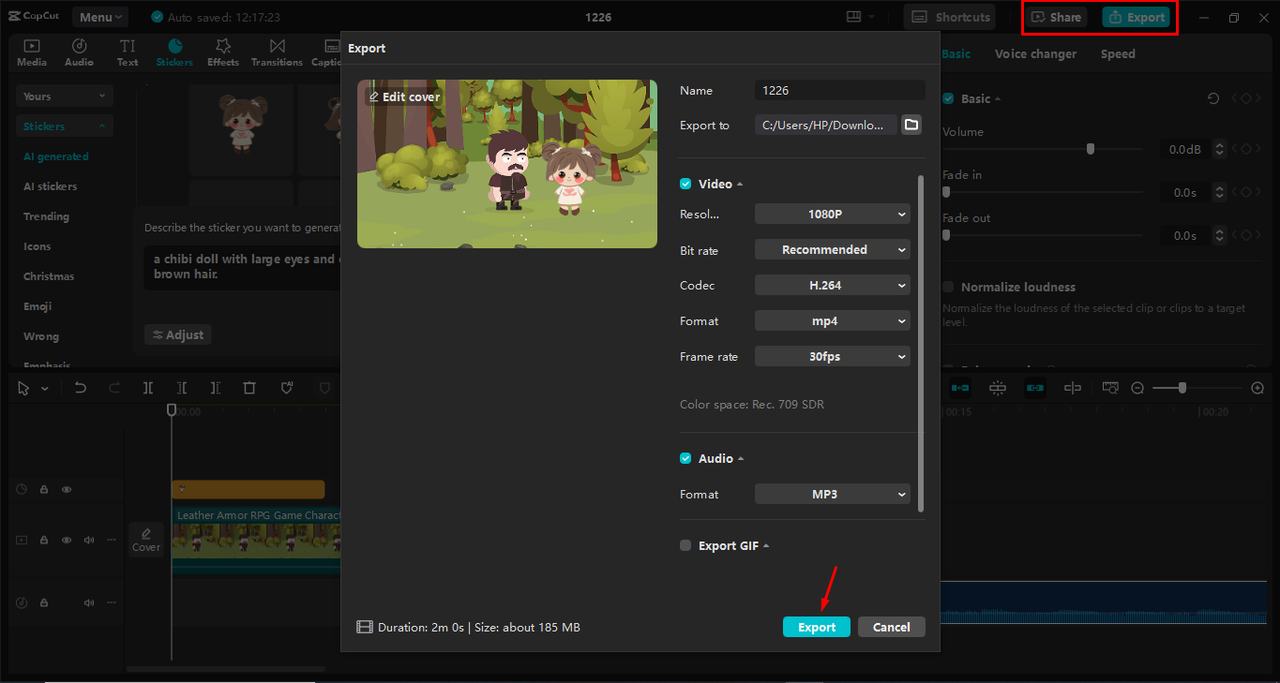This screenshot has width=1280, height=683.
Task: Hide the main video track eye icon
Action: pyautogui.click(x=67, y=540)
